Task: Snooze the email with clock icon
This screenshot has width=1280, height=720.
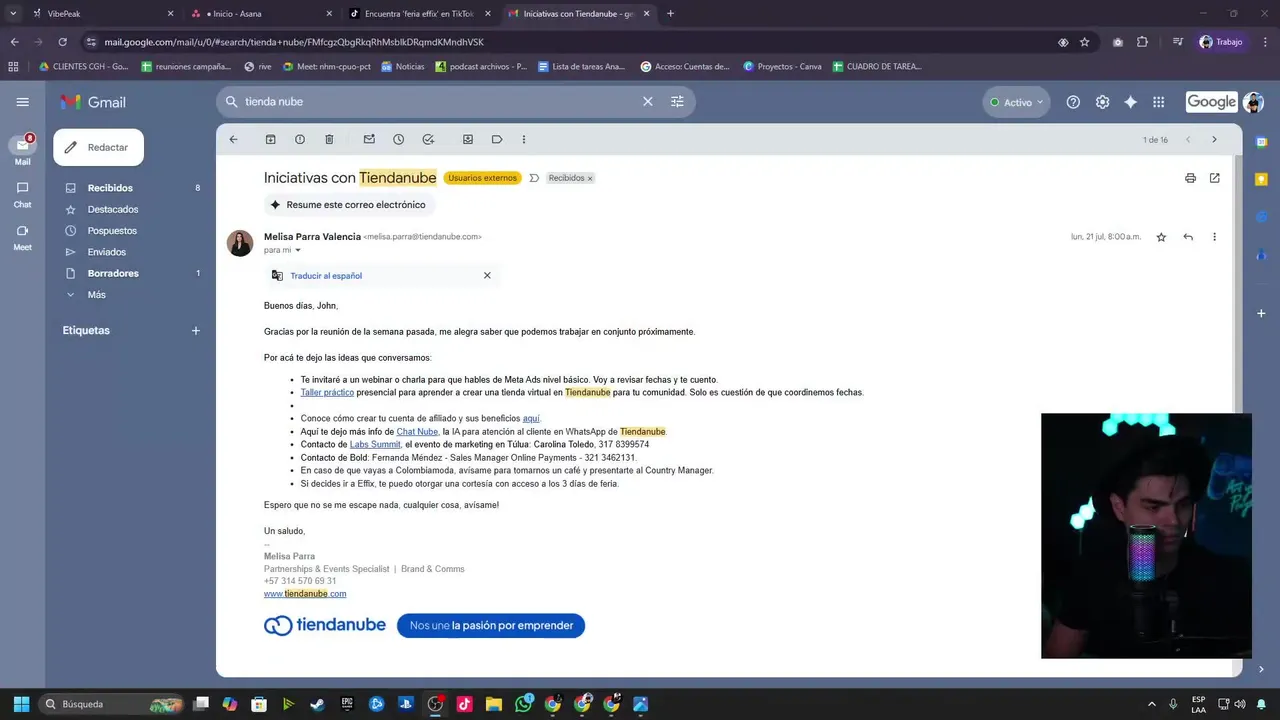Action: point(398,140)
